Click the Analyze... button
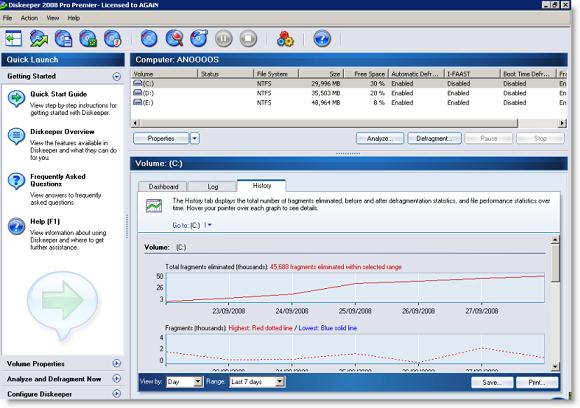This screenshot has width=580, height=408. tap(380, 138)
